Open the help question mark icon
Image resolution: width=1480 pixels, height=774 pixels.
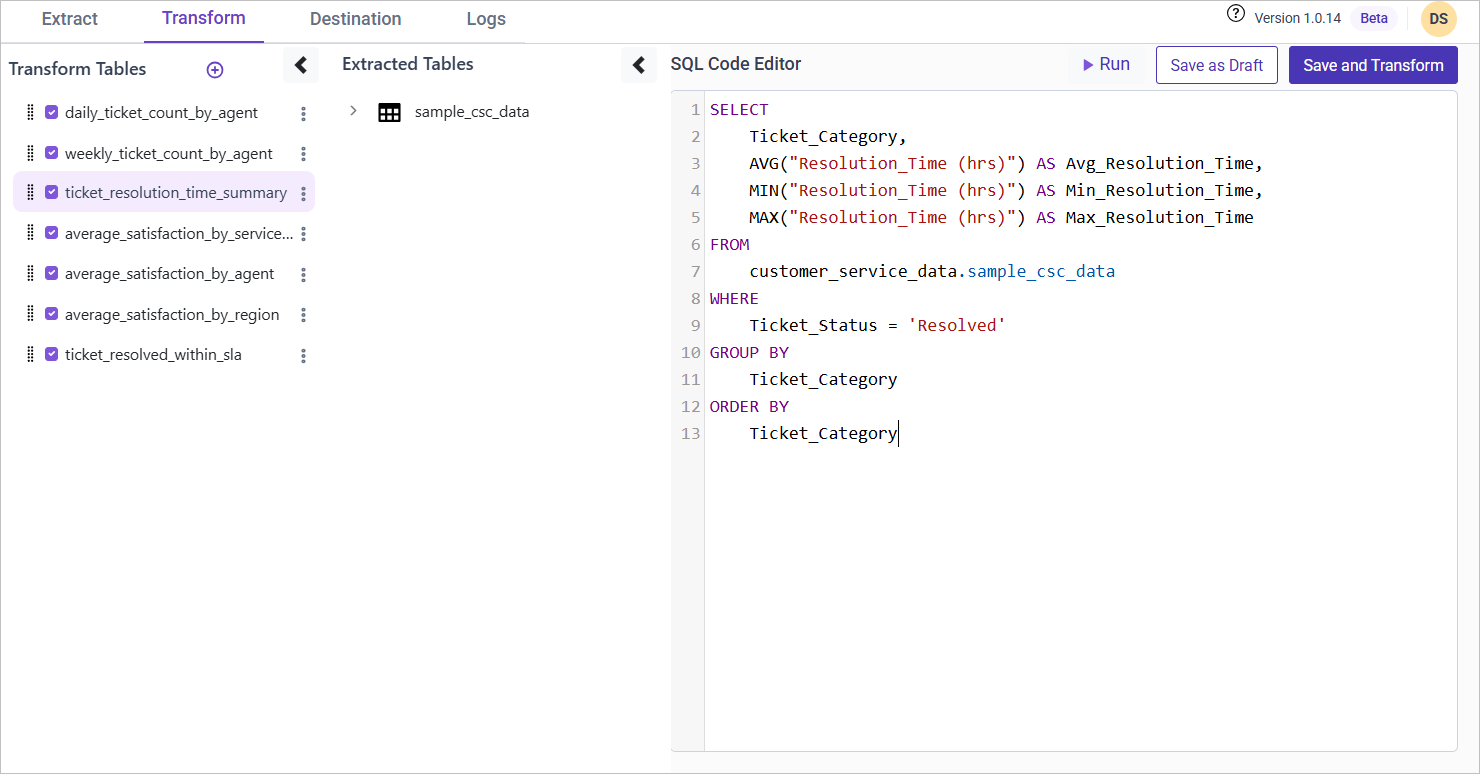coord(1236,15)
